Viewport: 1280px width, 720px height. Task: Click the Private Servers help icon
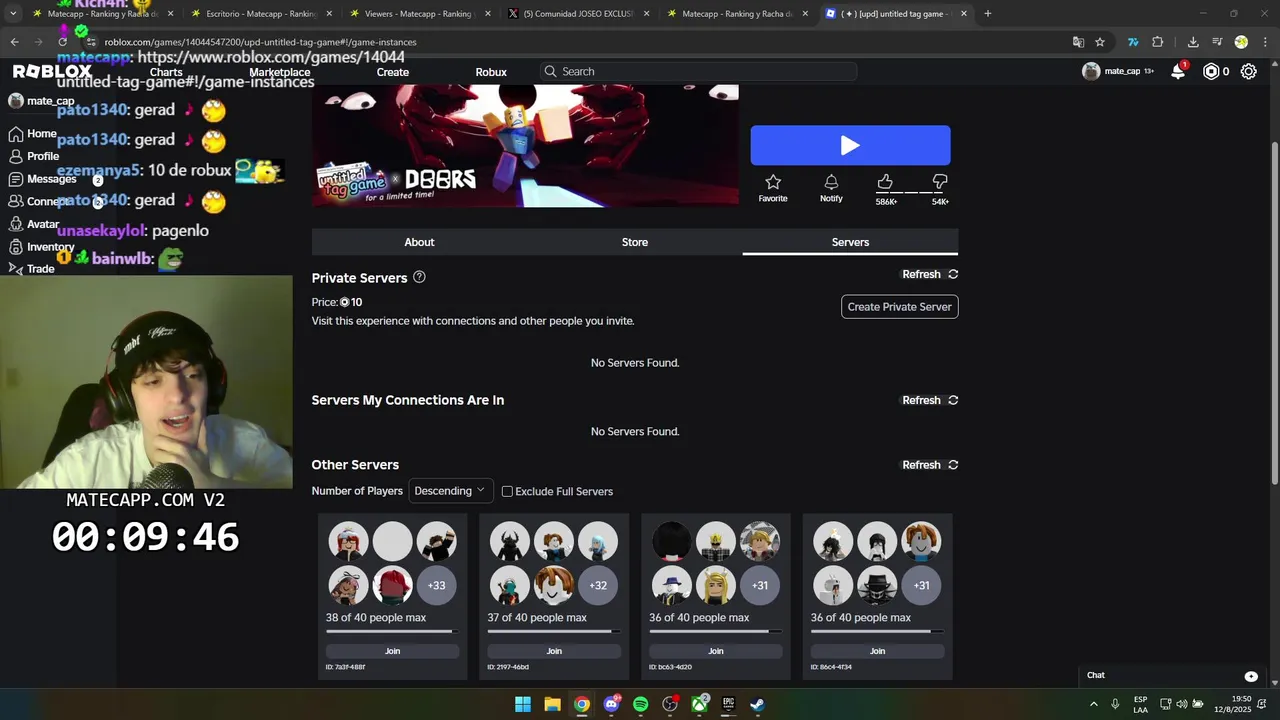[419, 277]
